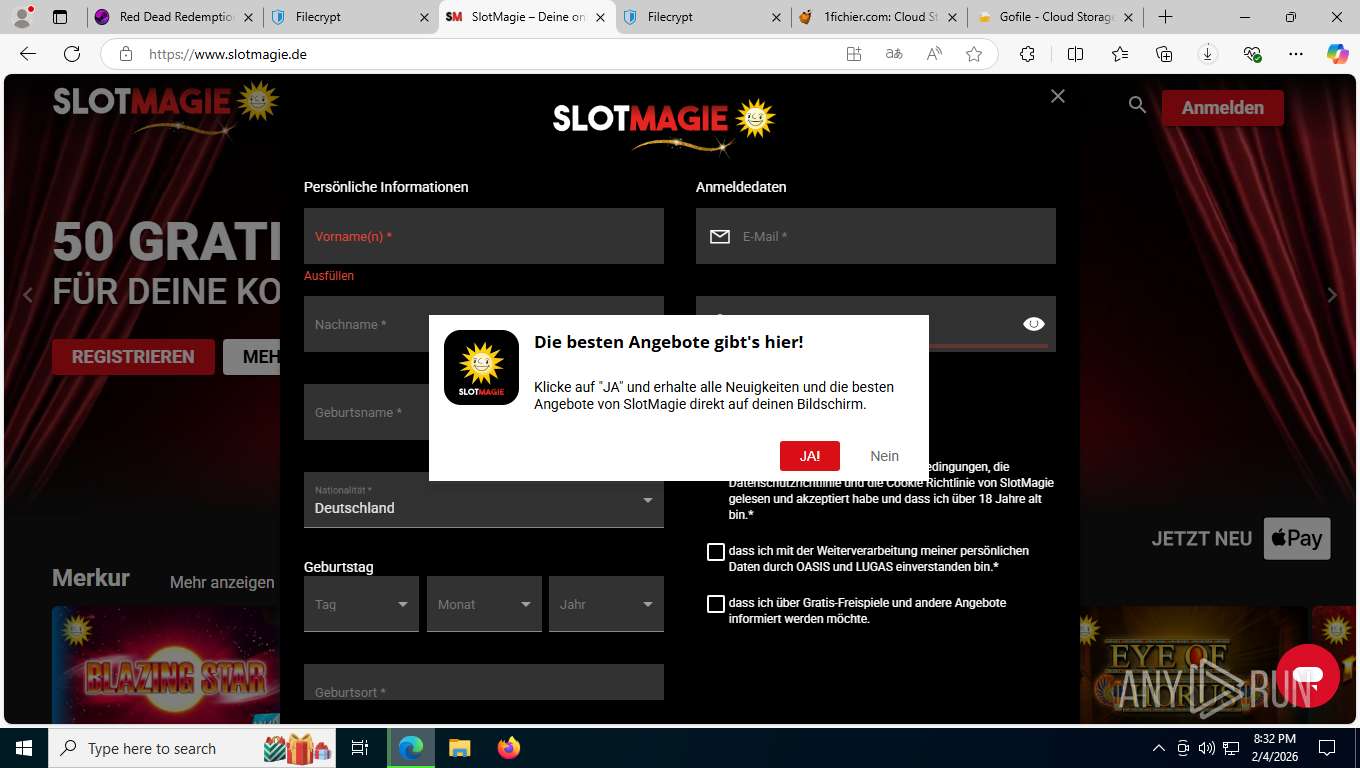This screenshot has width=1360, height=768.
Task: Check the OASIS and LUGAS consent box
Action: coord(716,552)
